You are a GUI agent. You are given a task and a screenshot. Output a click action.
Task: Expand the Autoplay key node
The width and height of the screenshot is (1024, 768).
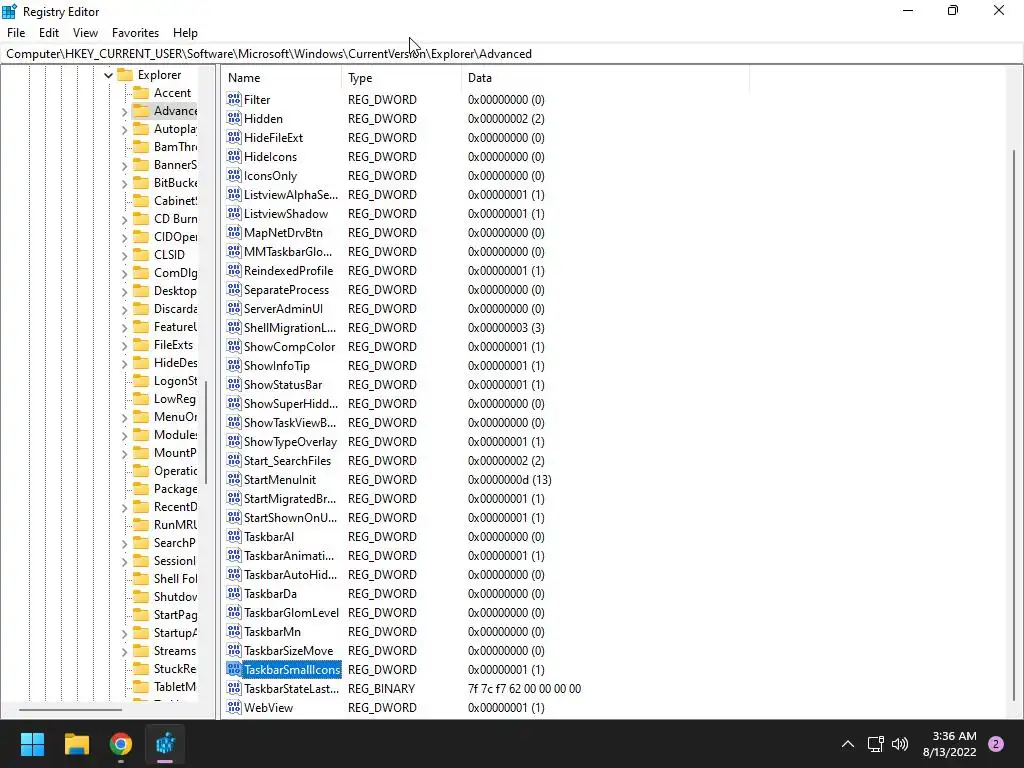pos(124,129)
